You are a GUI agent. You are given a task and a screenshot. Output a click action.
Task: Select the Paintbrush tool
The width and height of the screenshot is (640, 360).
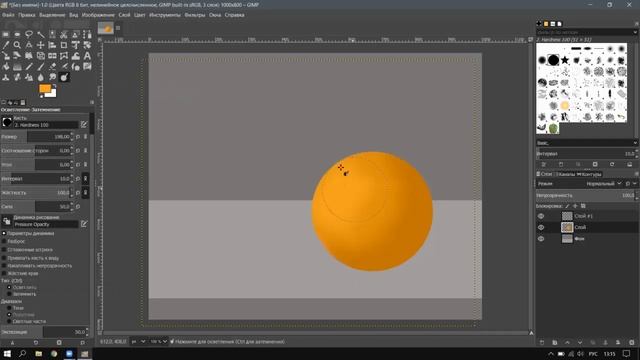pyautogui.click(x=41, y=67)
